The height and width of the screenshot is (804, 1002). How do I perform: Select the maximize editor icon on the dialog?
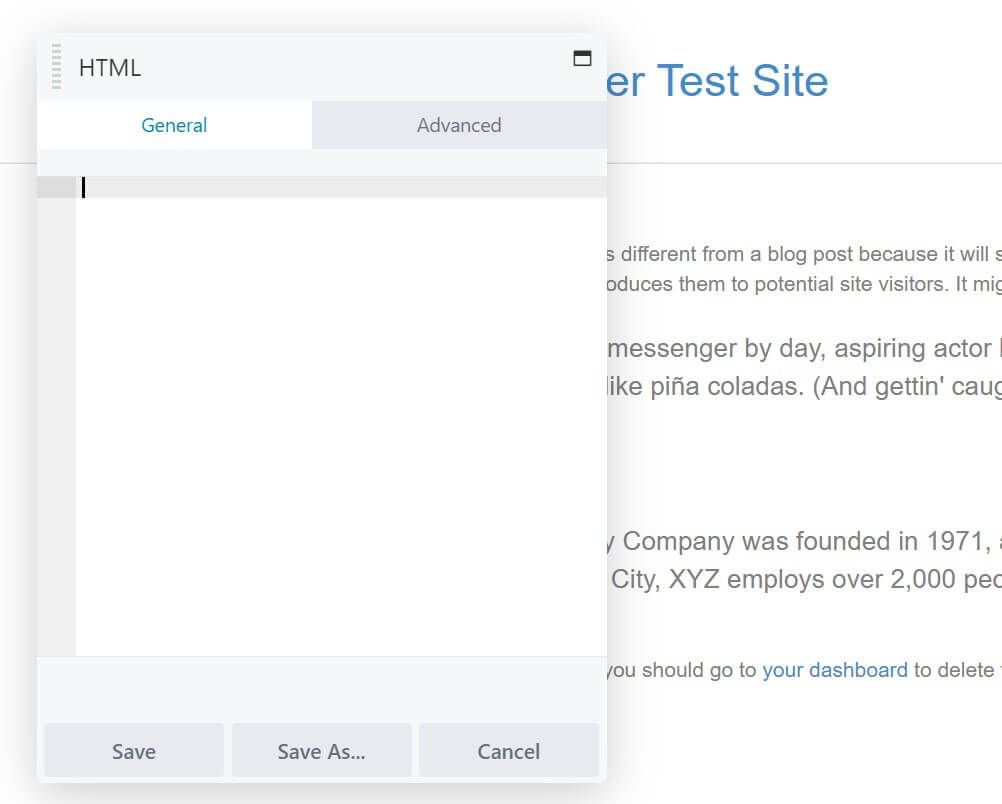pyautogui.click(x=581, y=58)
